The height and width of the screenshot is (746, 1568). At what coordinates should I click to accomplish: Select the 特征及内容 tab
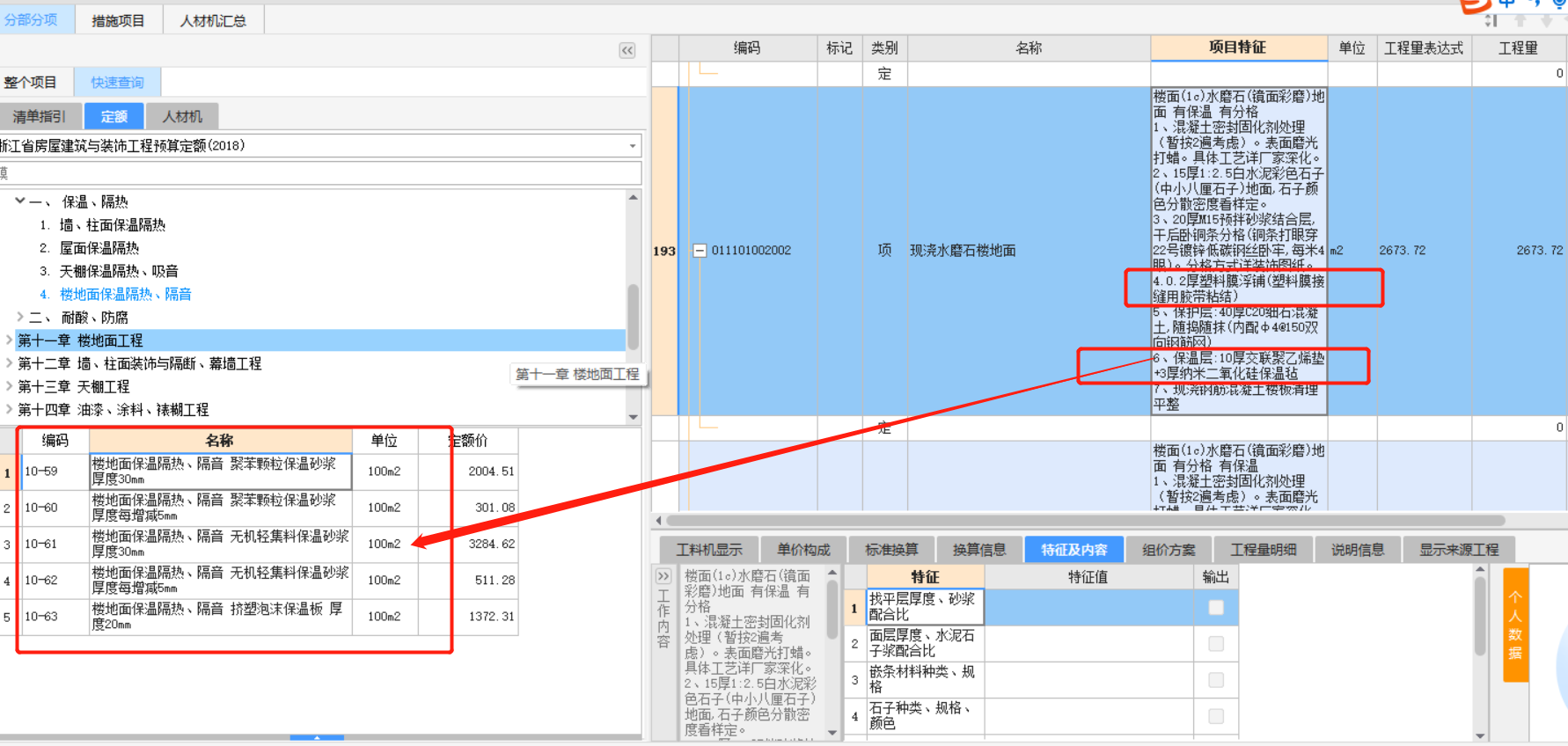1074,550
